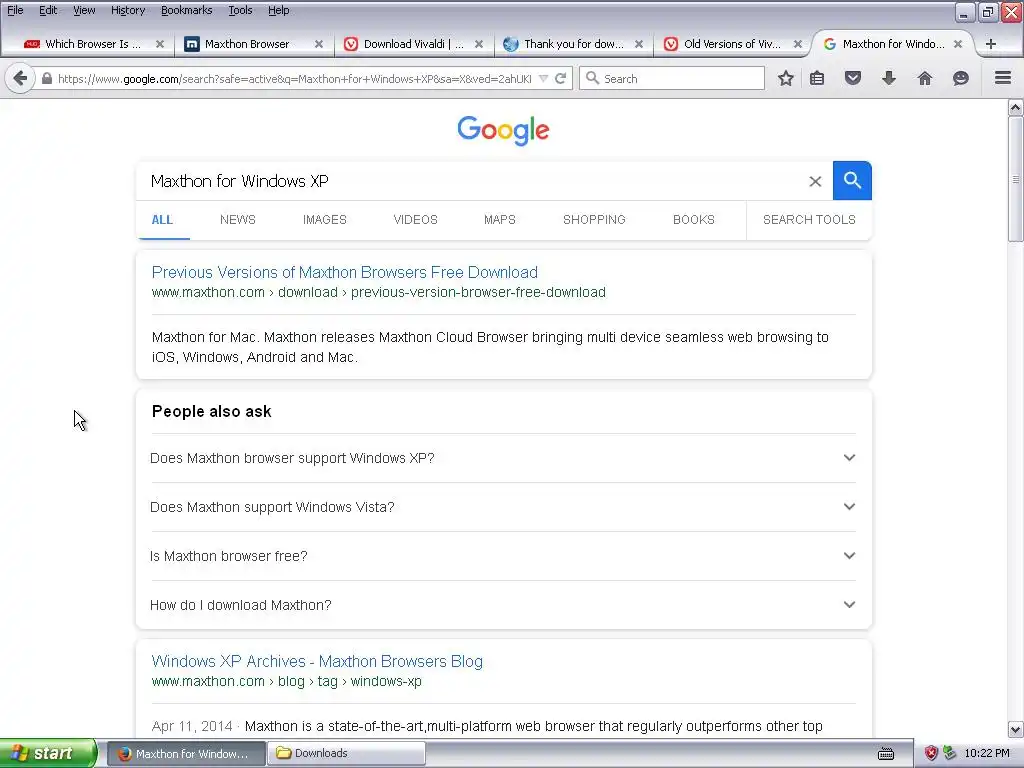Reload the page with the refresh icon
1024x768 pixels.
coord(560,78)
